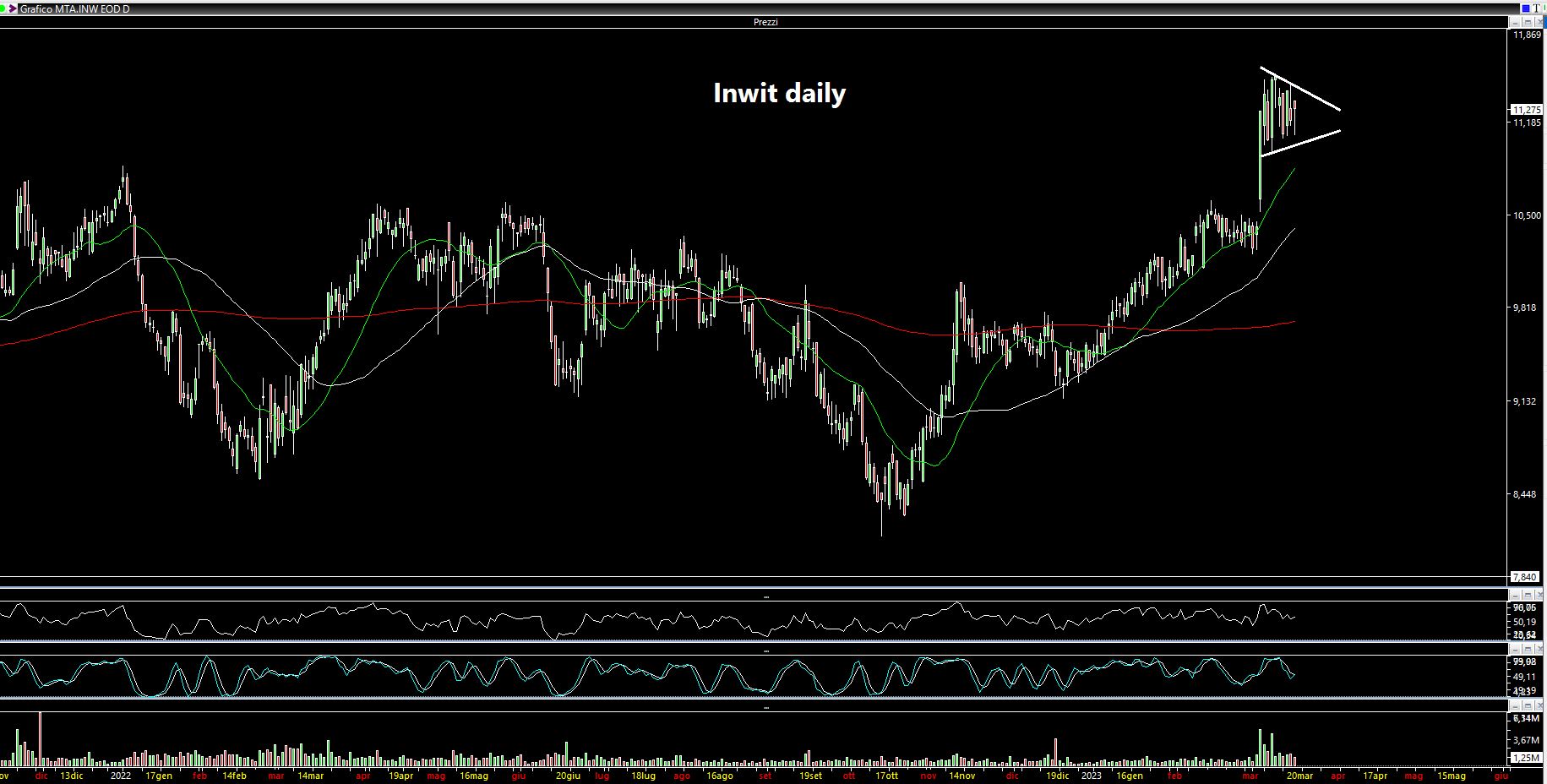This screenshot has width=1547, height=784.
Task: Close the RSI panel showing 50,19
Action: [1539, 595]
